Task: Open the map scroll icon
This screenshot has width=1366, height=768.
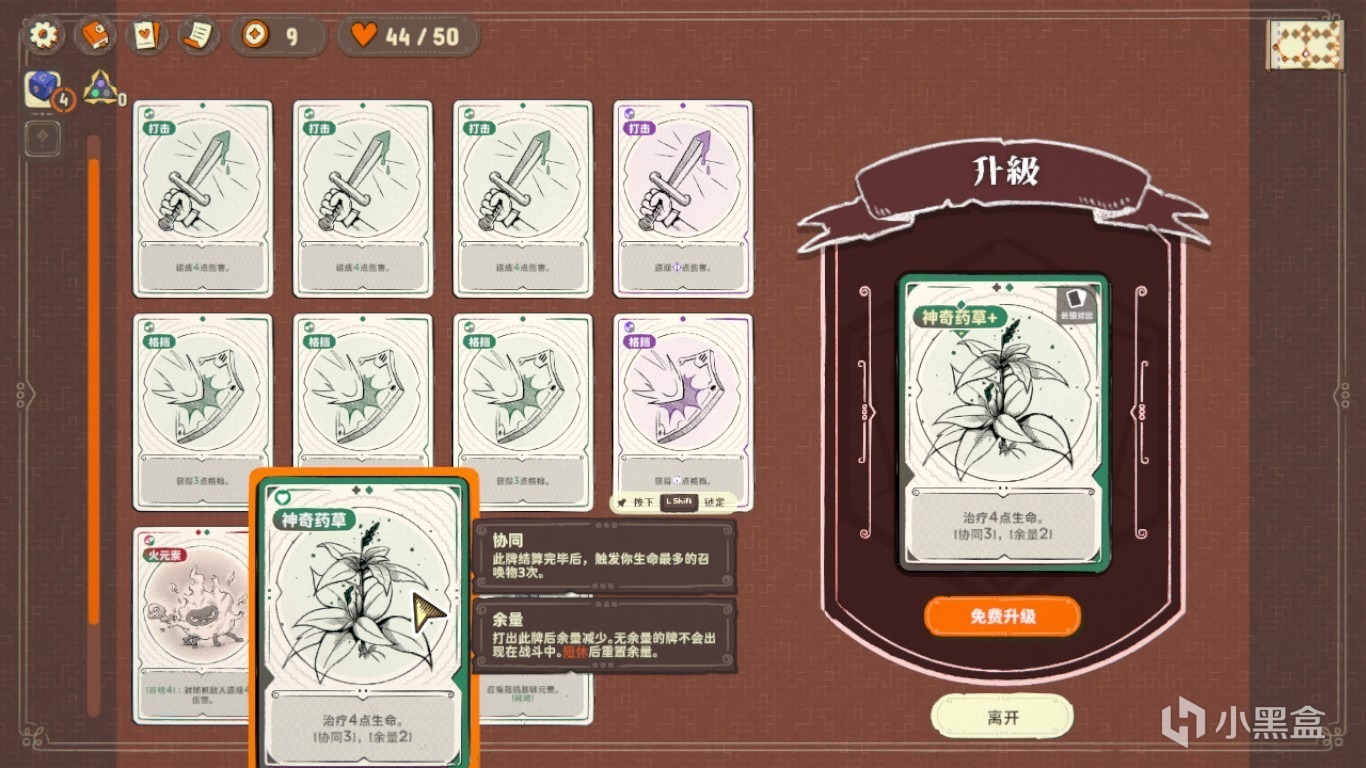Action: 1304,45
